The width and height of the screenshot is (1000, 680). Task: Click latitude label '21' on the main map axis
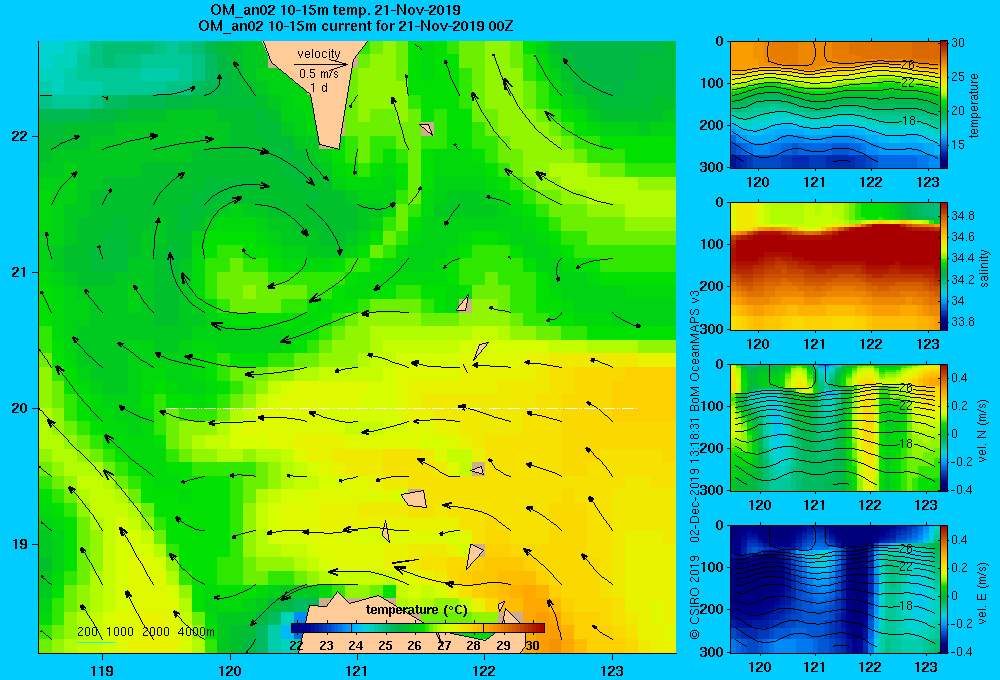pyautogui.click(x=20, y=272)
